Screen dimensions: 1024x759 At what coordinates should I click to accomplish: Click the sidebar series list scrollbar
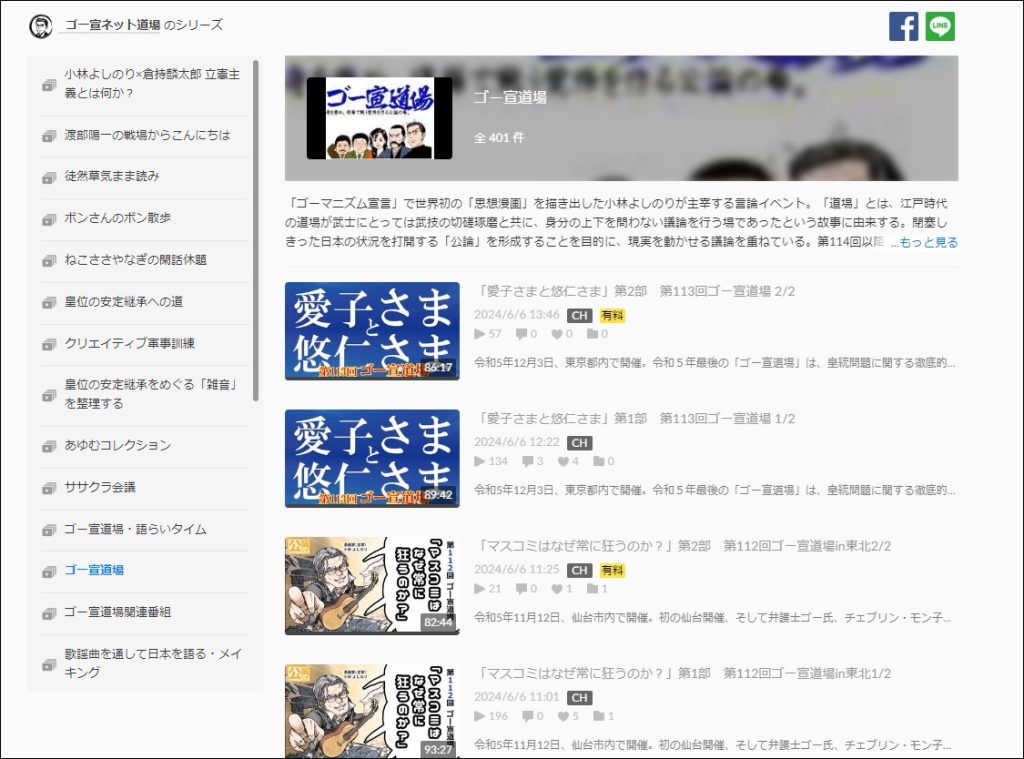click(x=256, y=230)
